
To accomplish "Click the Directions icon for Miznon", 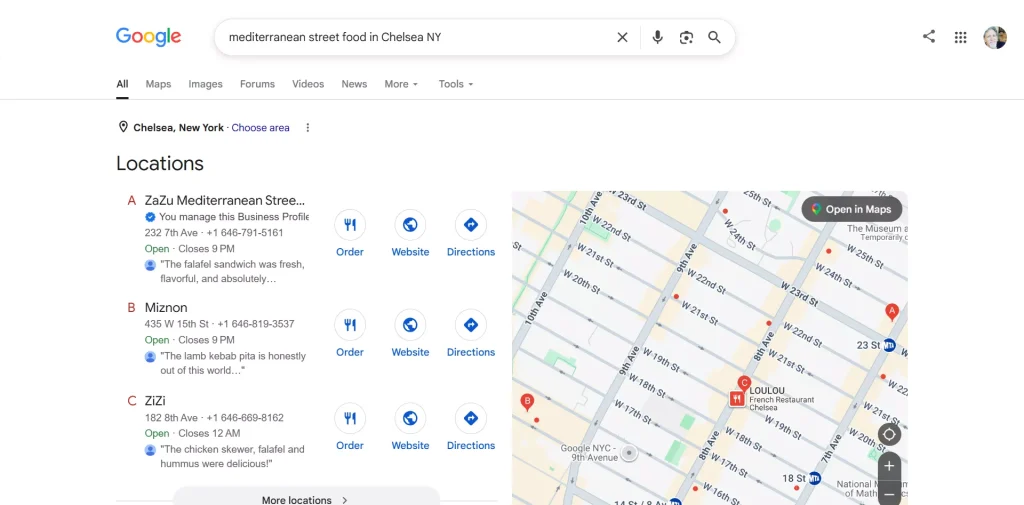I will [x=471, y=325].
